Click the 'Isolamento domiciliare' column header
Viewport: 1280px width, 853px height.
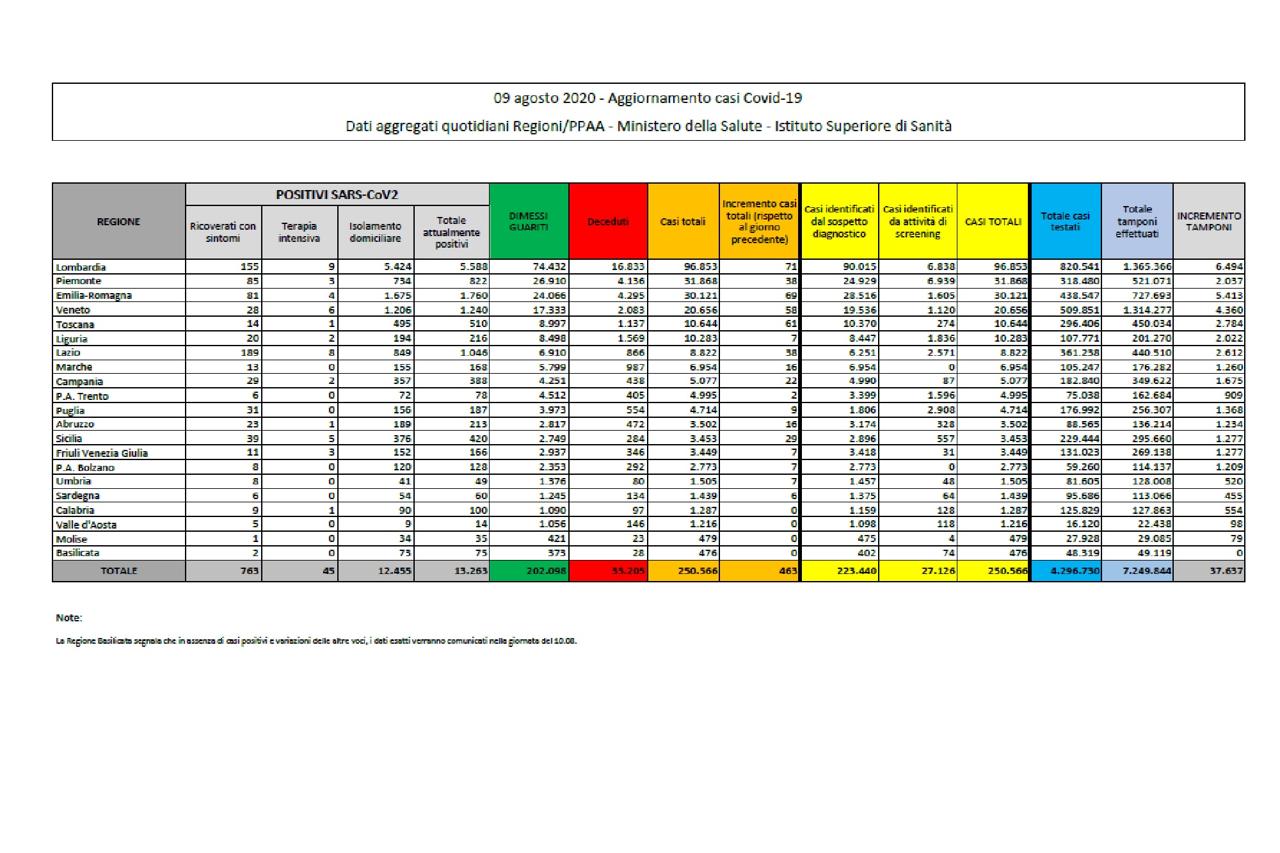375,232
